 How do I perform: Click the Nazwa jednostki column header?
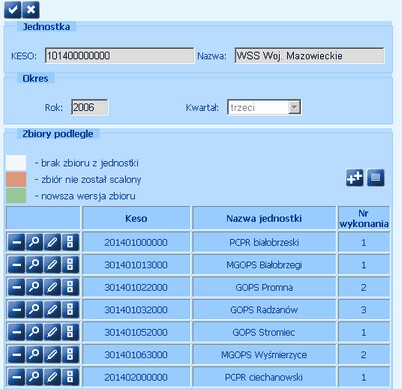click(264, 218)
